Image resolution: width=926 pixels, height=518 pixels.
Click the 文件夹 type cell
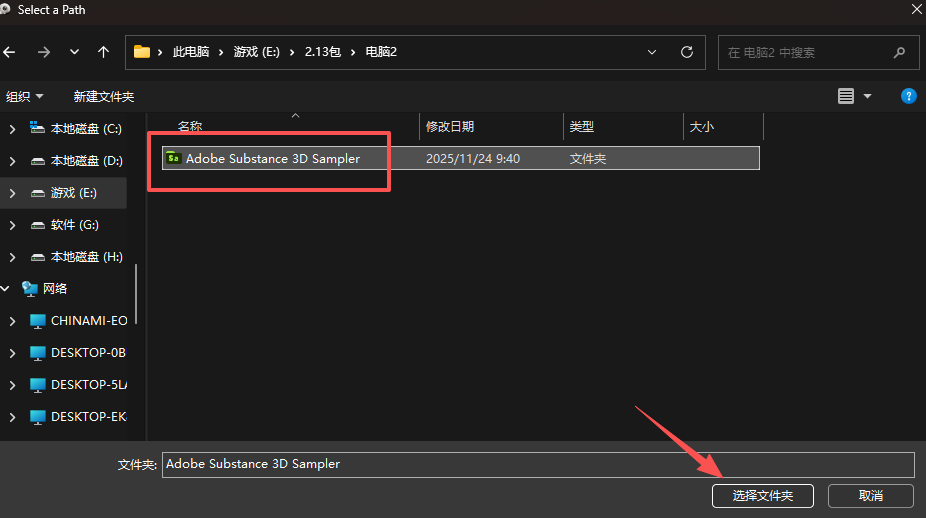coord(588,158)
